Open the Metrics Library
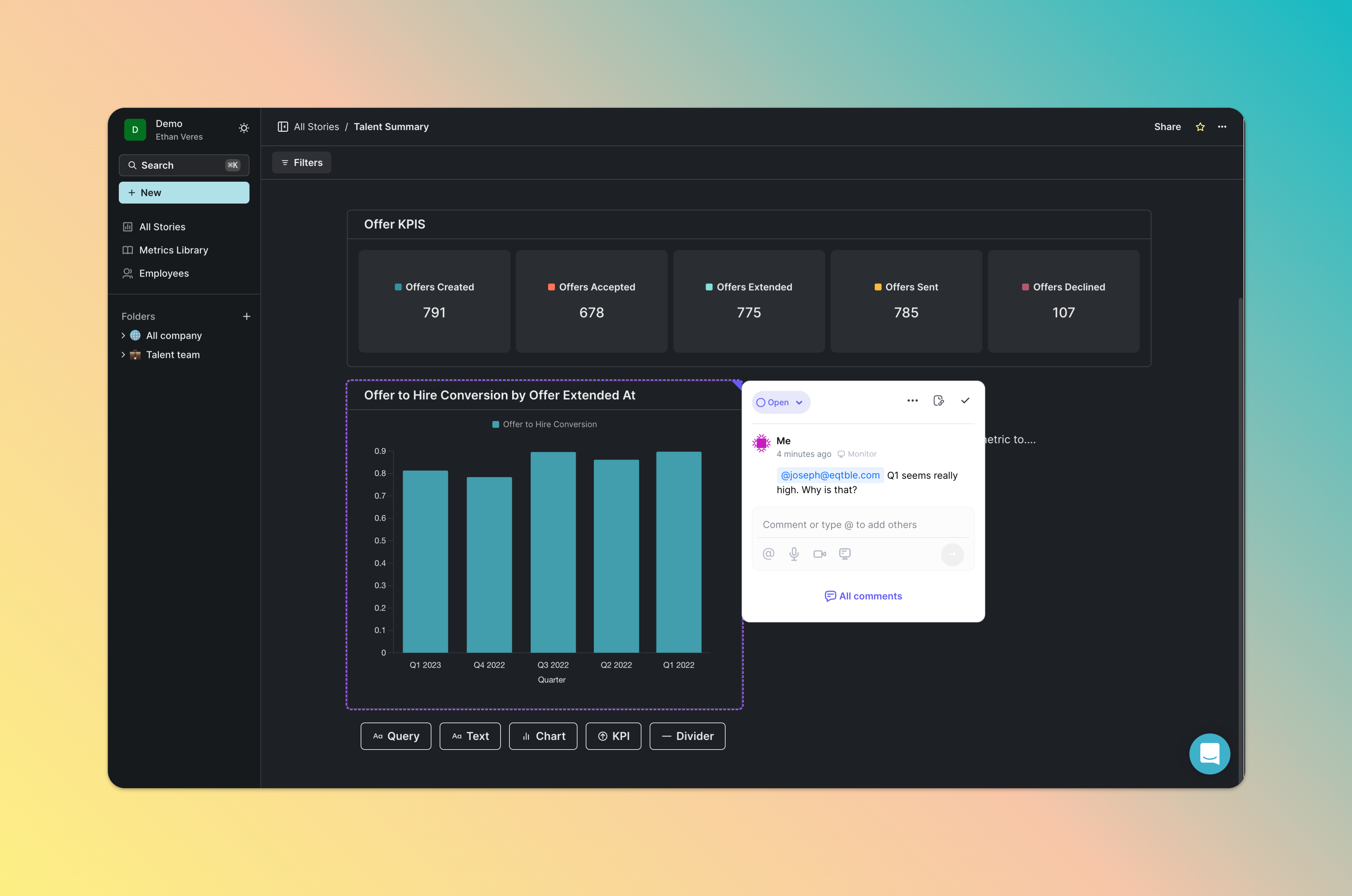 (173, 250)
